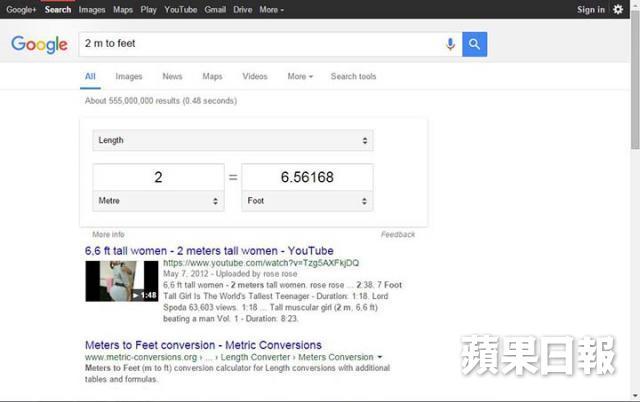
Task: Click More info below converter
Action: (108, 234)
